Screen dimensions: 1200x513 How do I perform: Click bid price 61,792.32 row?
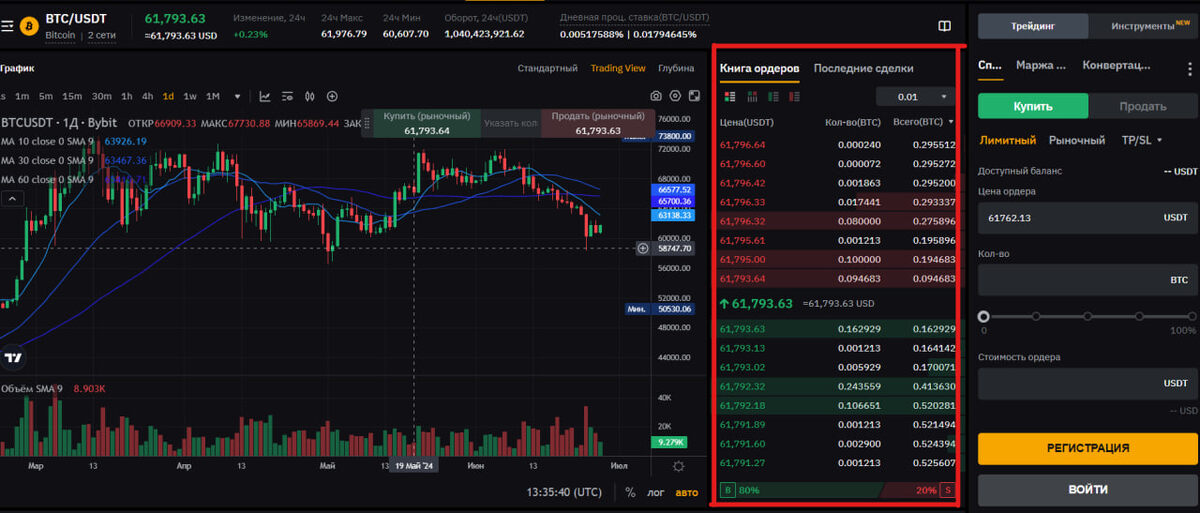838,386
